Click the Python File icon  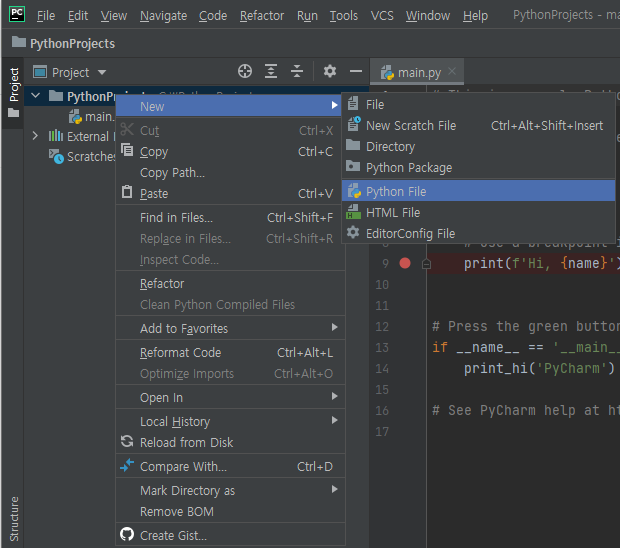[x=354, y=191]
